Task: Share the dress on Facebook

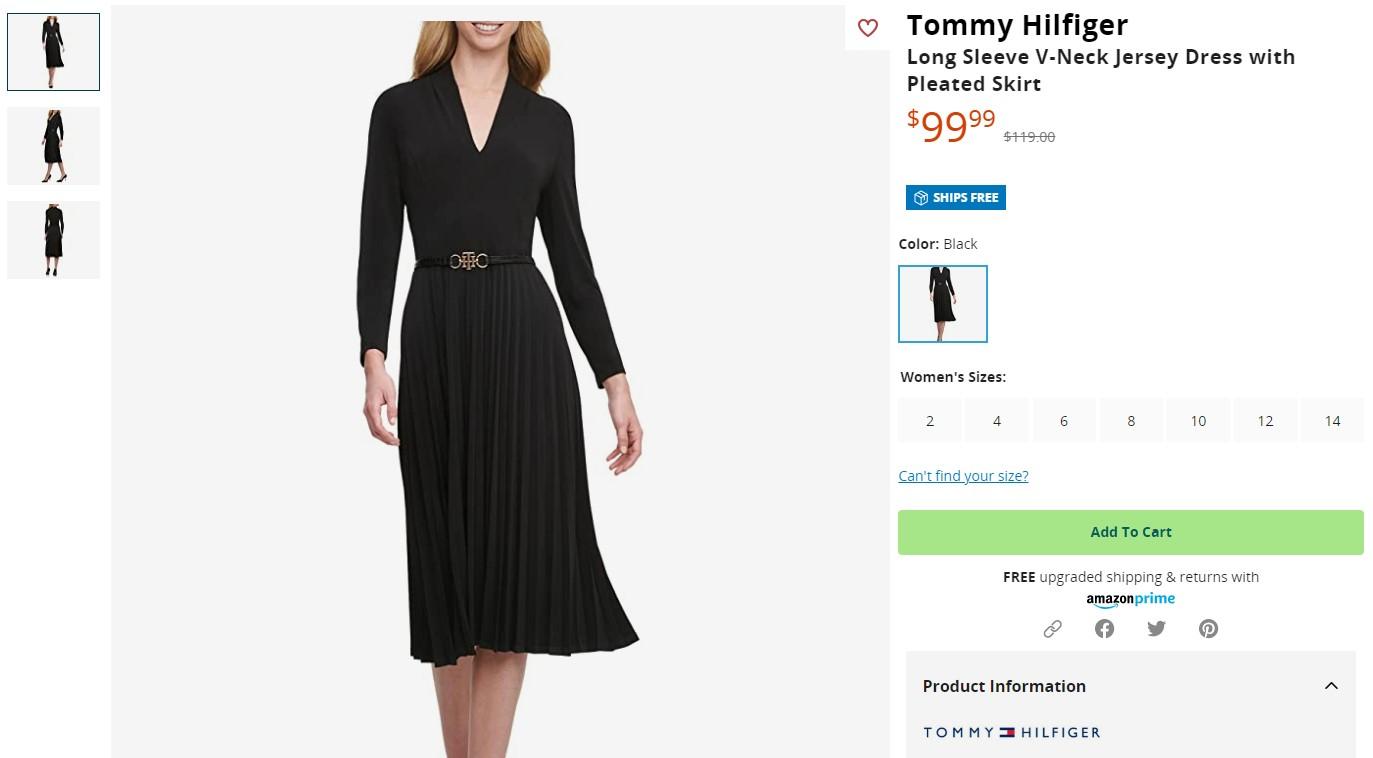Action: (x=1104, y=629)
